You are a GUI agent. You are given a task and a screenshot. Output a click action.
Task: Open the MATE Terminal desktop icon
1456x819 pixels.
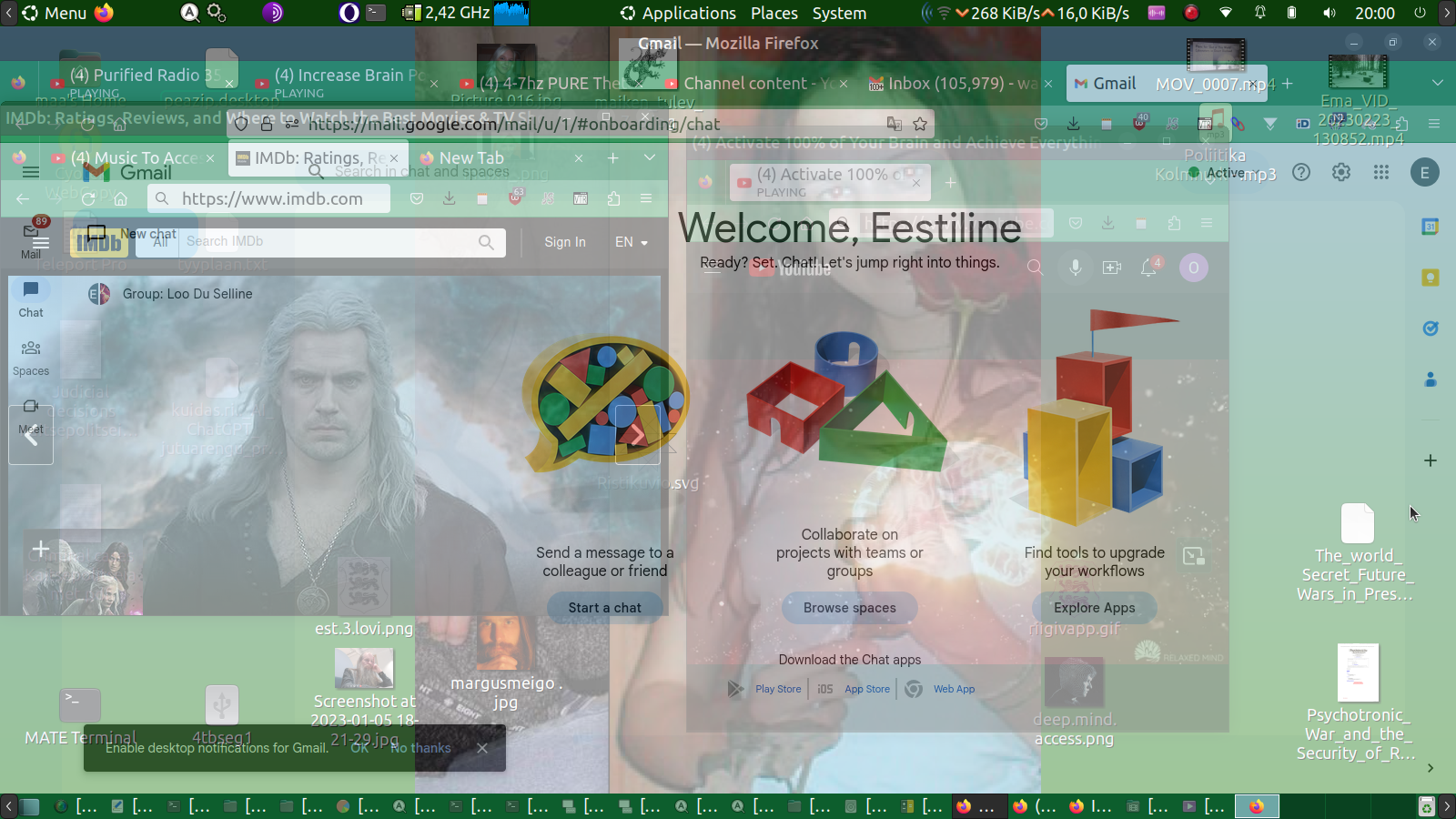point(80,716)
